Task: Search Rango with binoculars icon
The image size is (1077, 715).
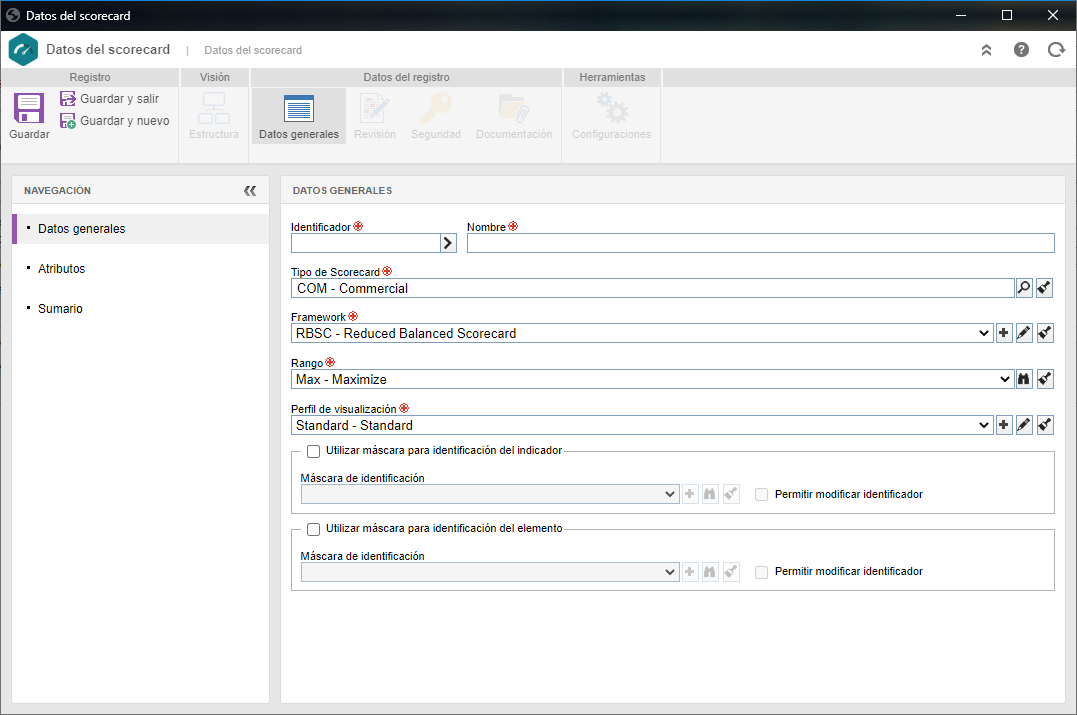Action: point(1024,379)
